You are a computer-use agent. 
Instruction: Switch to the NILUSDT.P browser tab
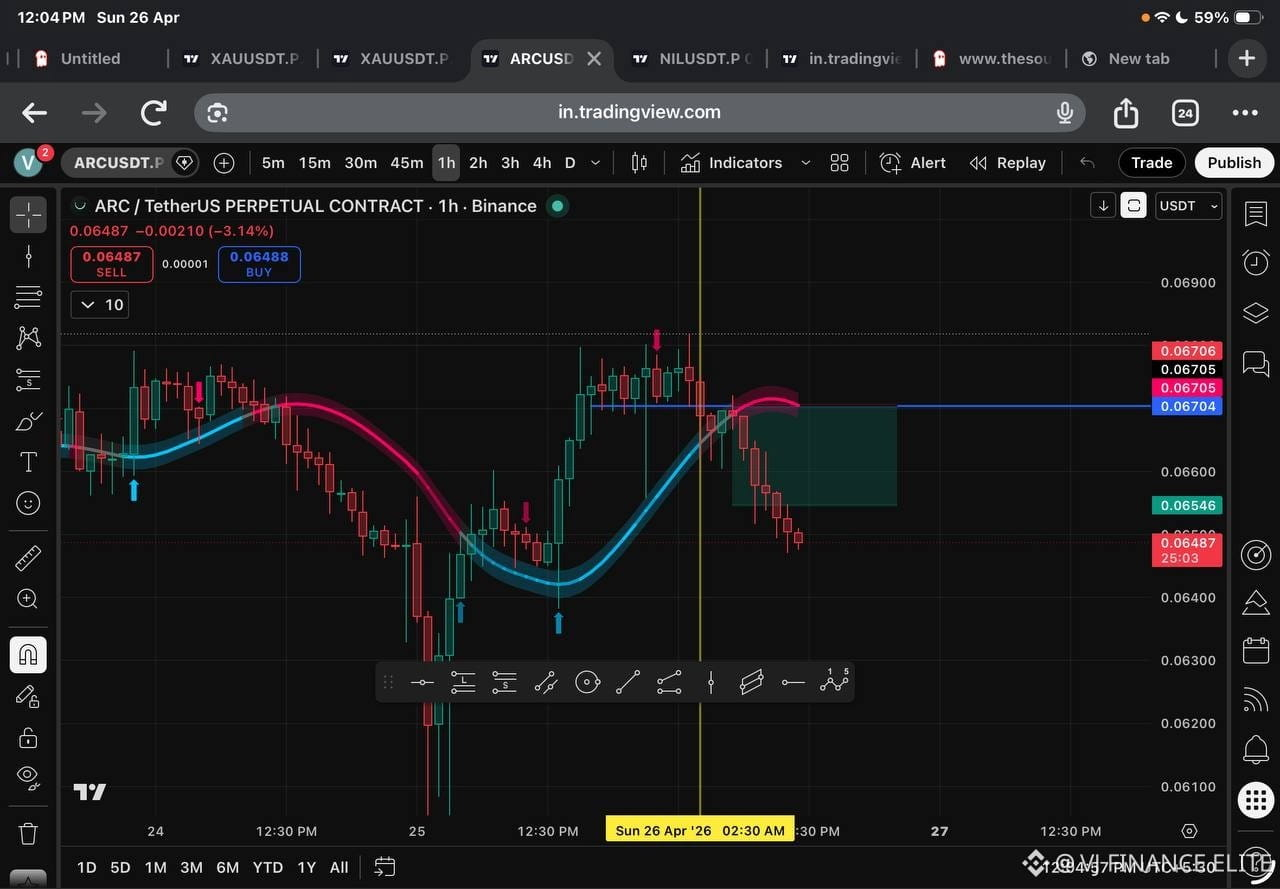(x=693, y=59)
